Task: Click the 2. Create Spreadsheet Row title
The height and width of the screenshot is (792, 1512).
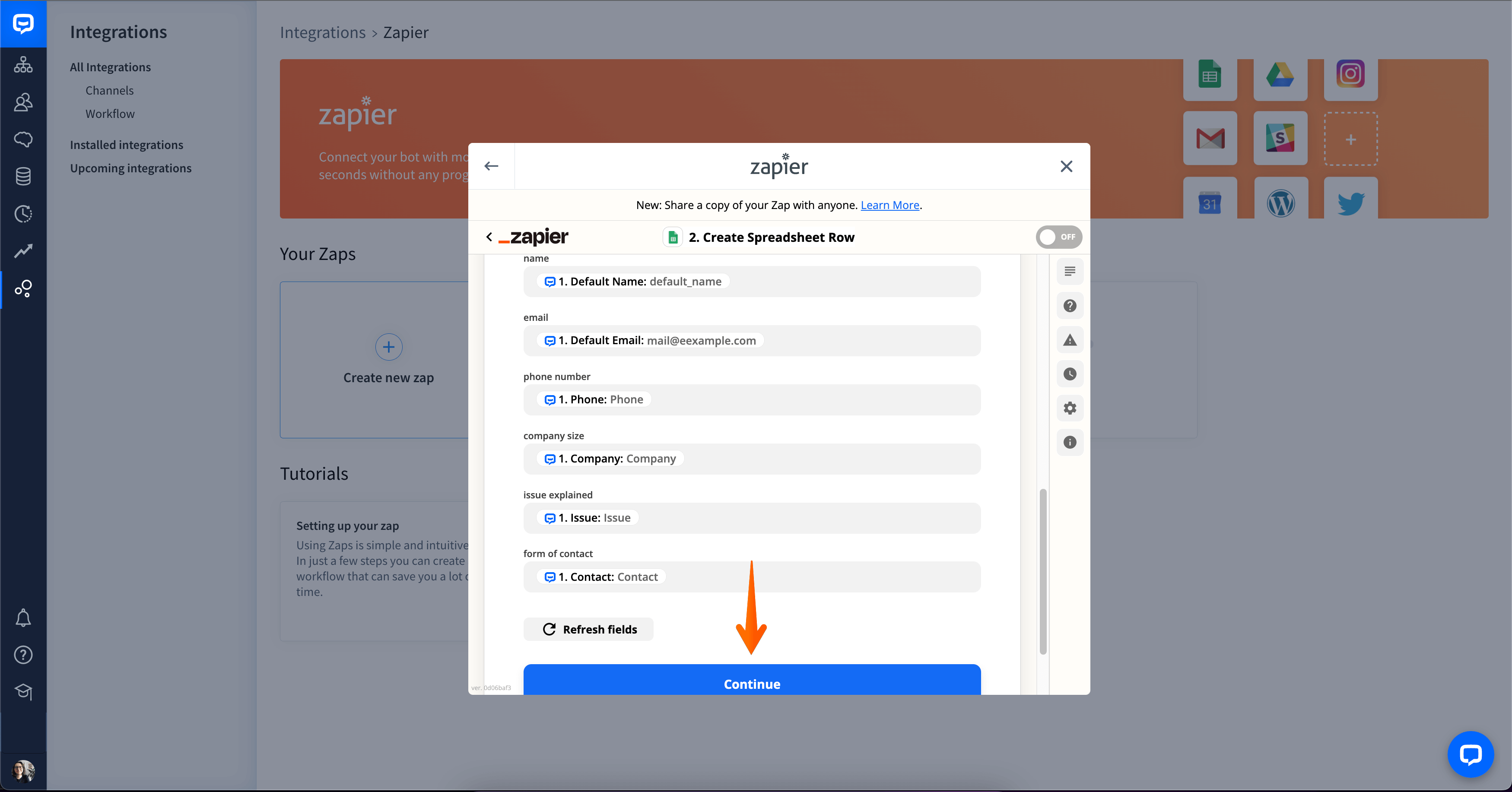Action: click(x=771, y=237)
